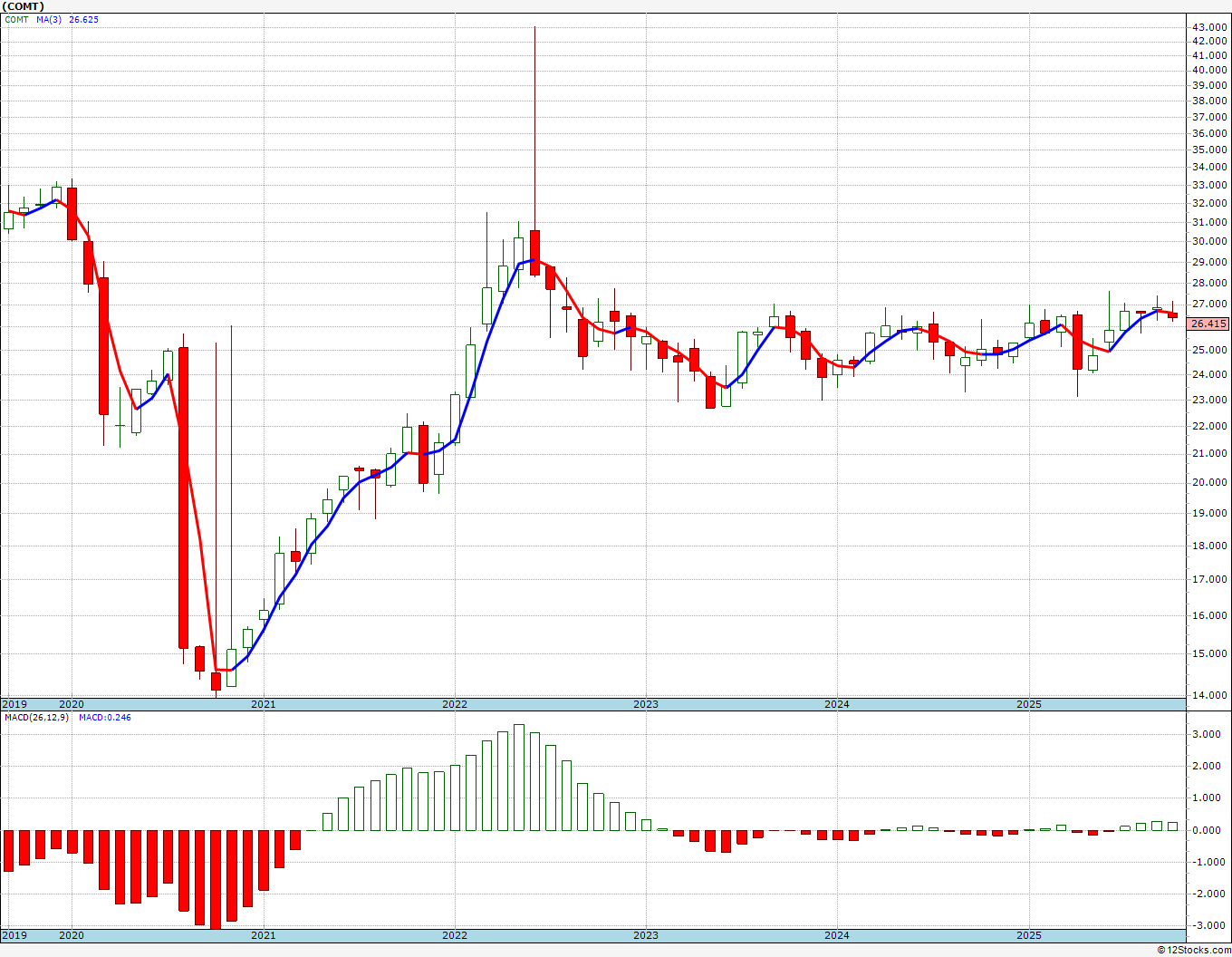Viewport: 1232px width, 957px height.
Task: Select the 15.000 price axis label
Action: pos(1210,654)
